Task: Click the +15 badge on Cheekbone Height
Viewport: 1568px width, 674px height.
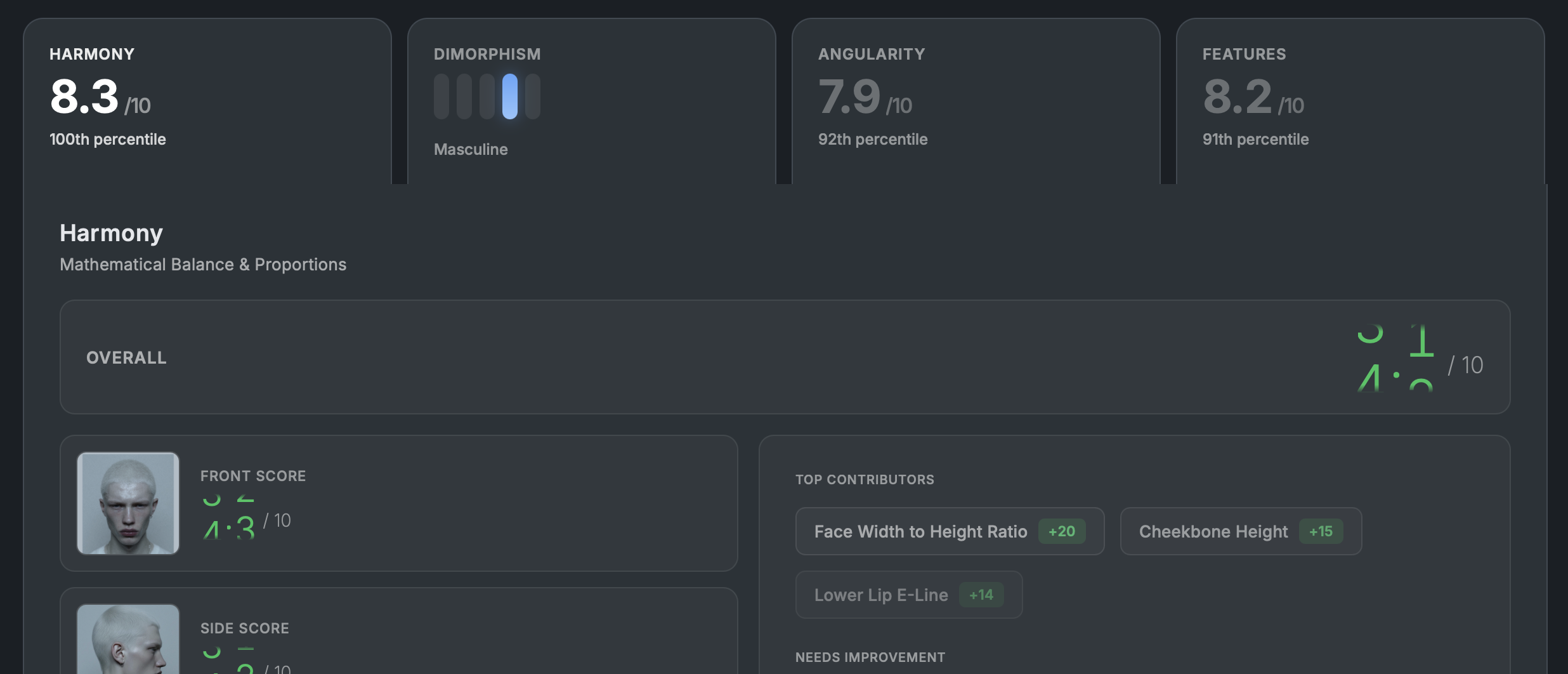Action: click(1321, 532)
